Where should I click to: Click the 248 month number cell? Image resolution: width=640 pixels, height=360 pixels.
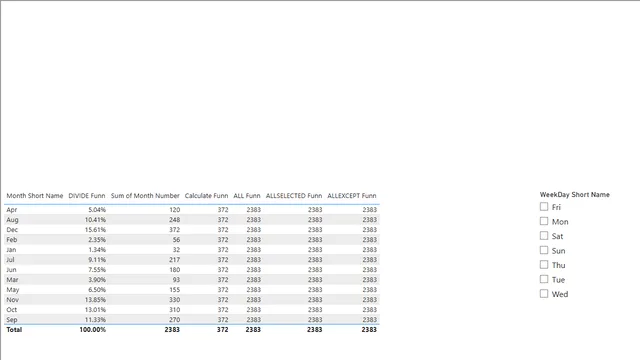pyautogui.click(x=174, y=220)
